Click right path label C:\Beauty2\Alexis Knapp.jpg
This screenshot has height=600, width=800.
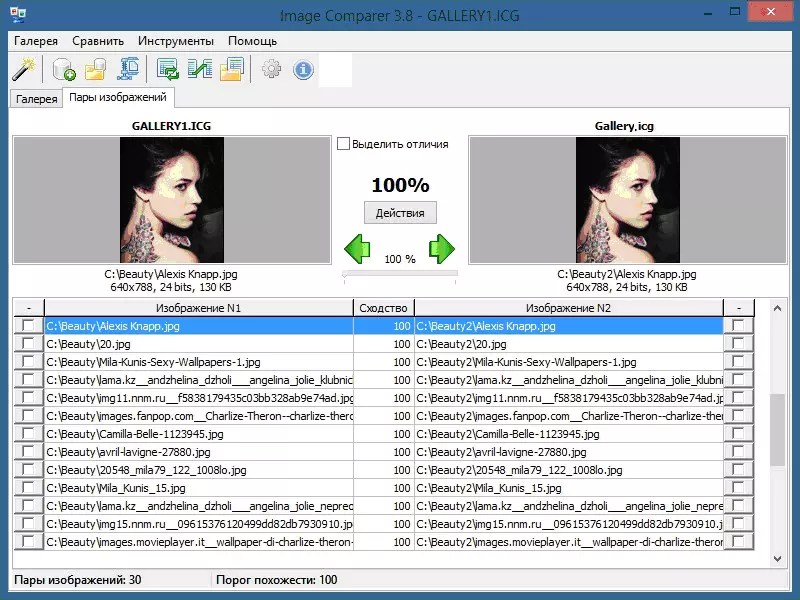point(627,274)
